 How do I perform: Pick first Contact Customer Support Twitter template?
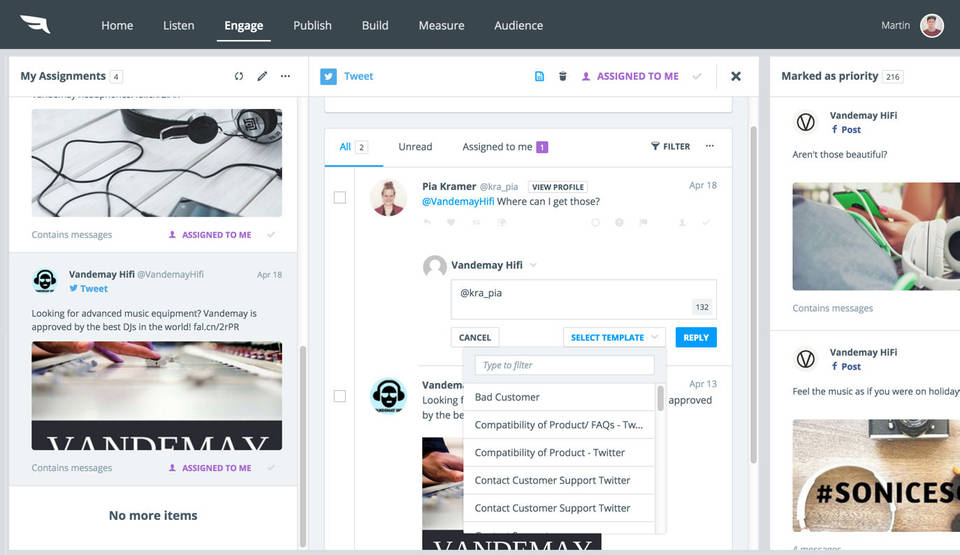pyautogui.click(x=560, y=480)
